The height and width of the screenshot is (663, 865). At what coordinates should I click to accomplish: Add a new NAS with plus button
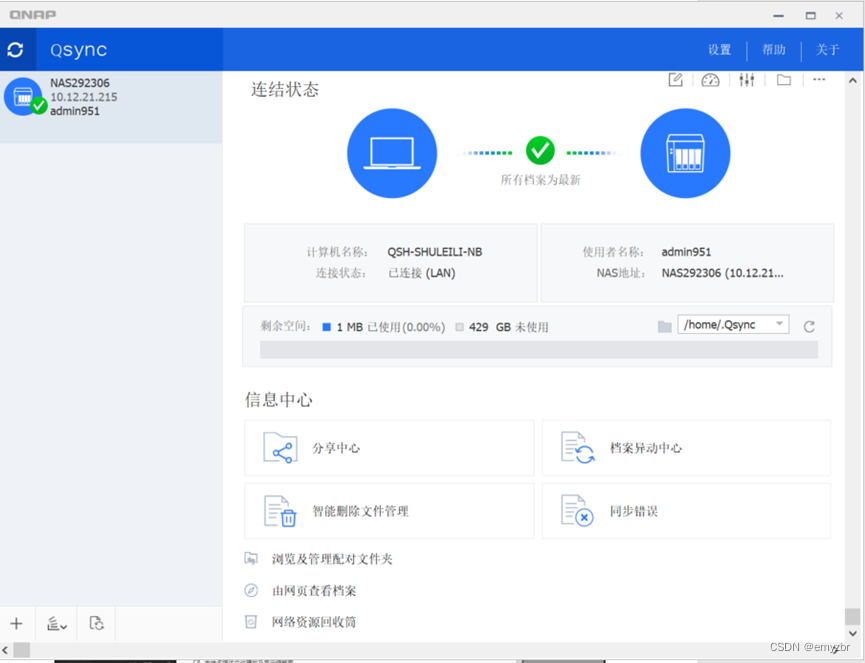[x=17, y=623]
